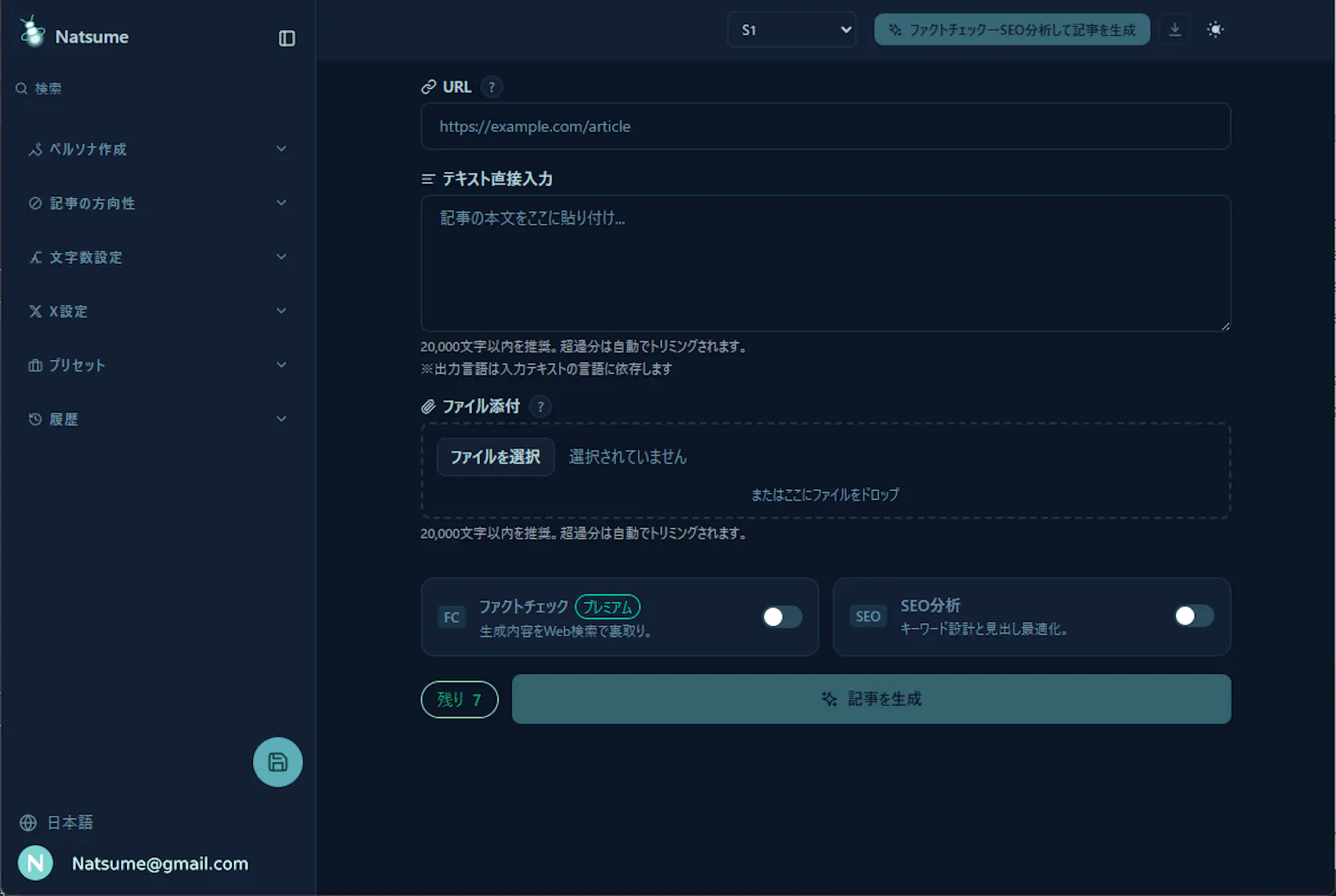Click the 記事を生成 generate button
This screenshot has width=1336, height=896.
pyautogui.click(x=871, y=699)
